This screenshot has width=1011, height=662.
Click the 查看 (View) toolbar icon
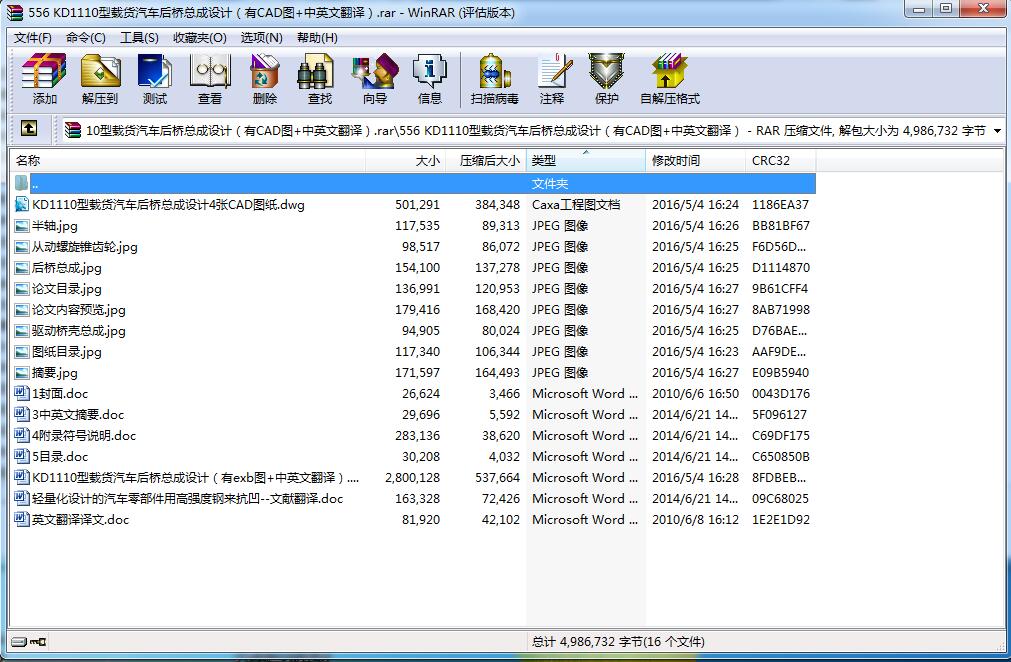tap(210, 71)
